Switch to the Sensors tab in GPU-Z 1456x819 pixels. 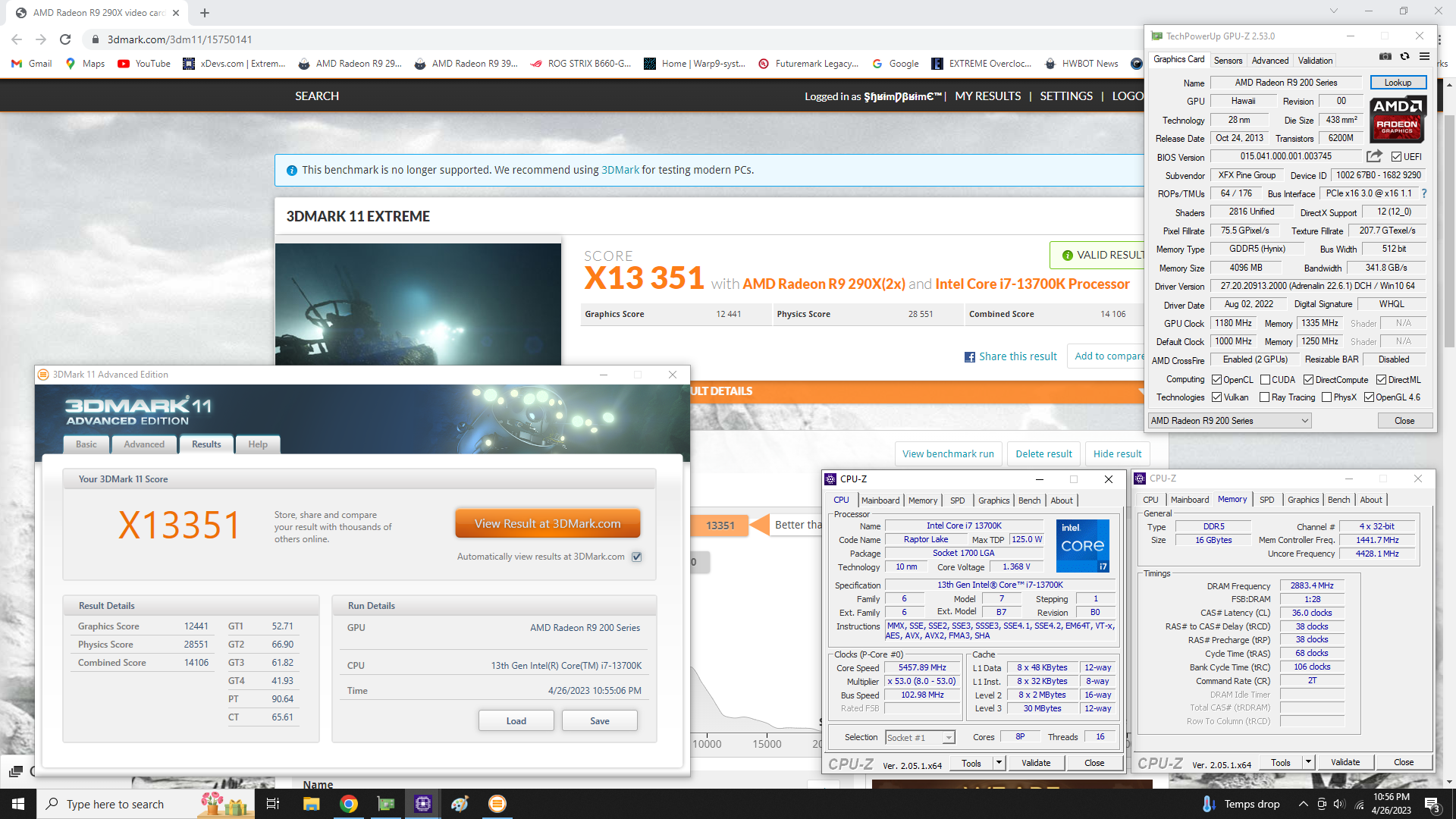pyautogui.click(x=1228, y=61)
